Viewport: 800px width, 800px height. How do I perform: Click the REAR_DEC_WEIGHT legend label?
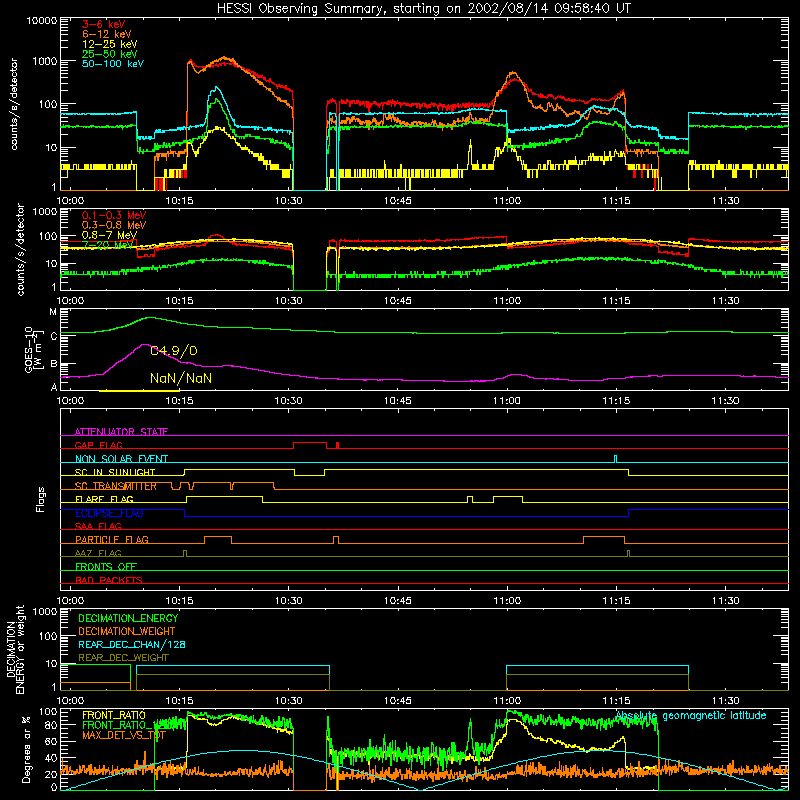123,658
